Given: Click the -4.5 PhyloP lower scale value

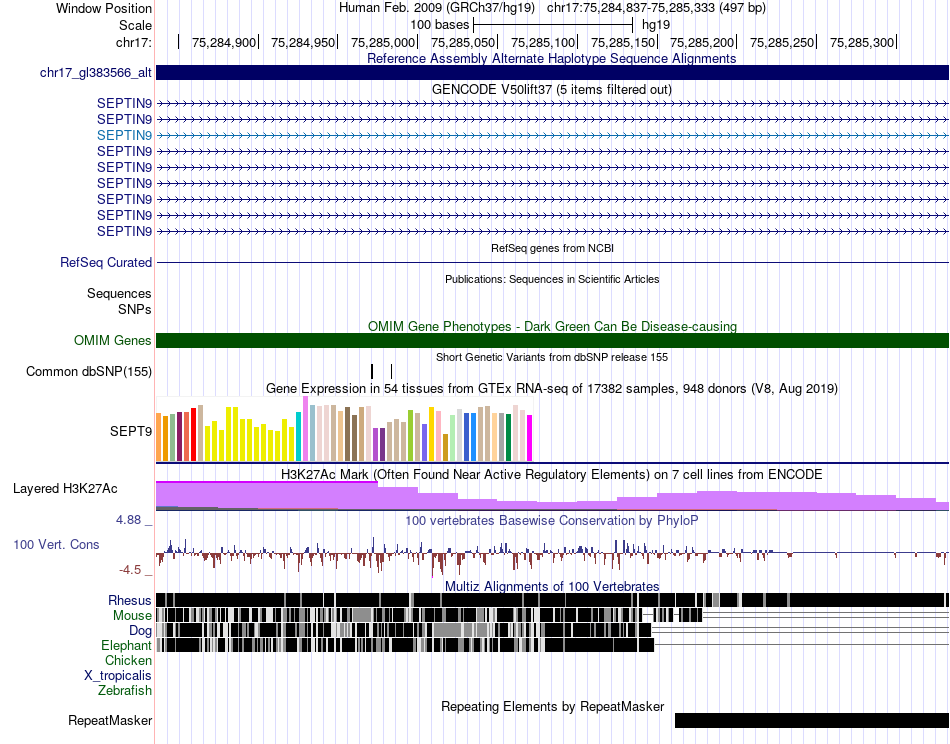Looking at the screenshot, I should [130, 570].
